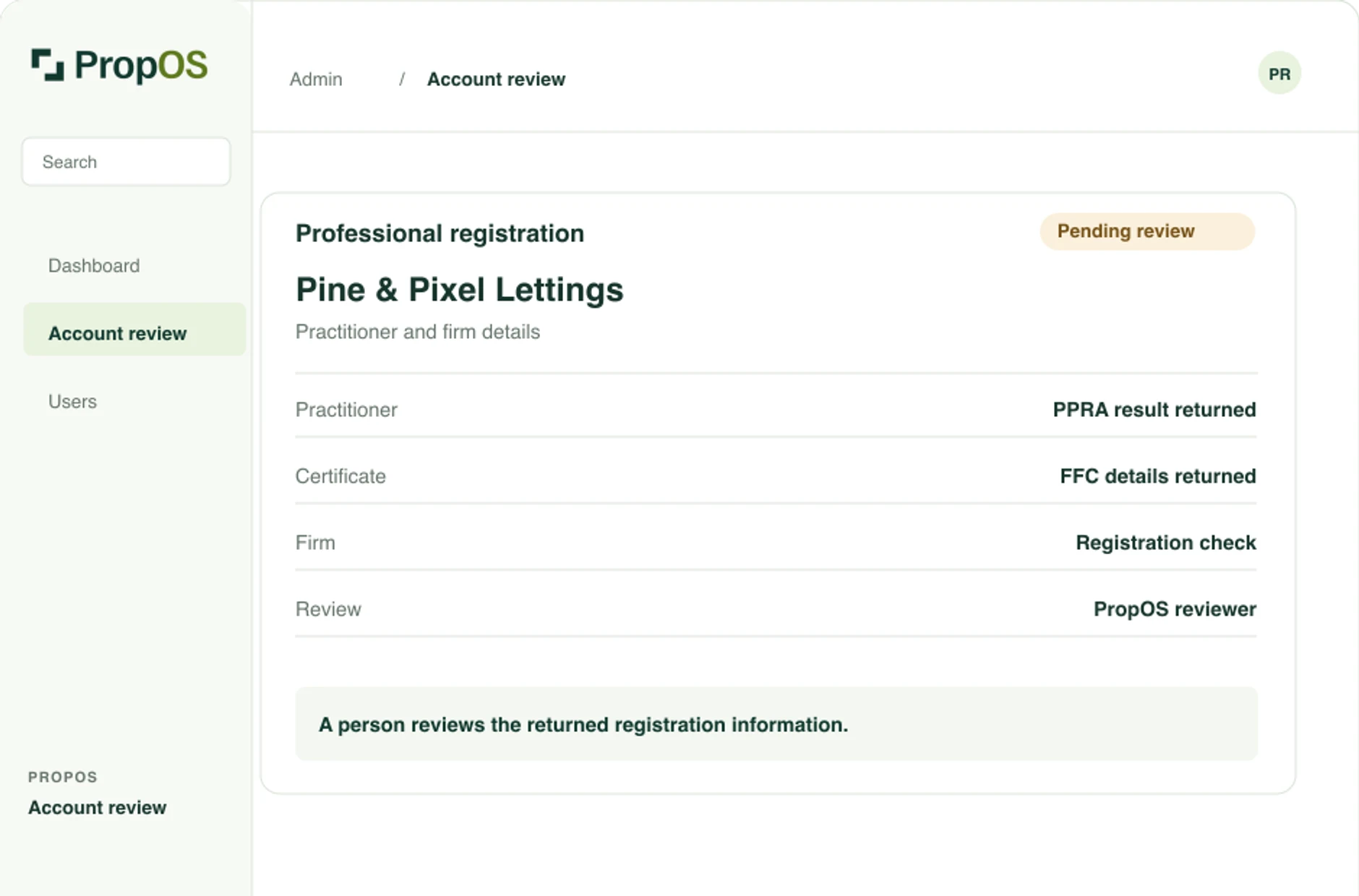Image resolution: width=1359 pixels, height=896 pixels.
Task: Select the Professional registration heading
Action: [440, 233]
